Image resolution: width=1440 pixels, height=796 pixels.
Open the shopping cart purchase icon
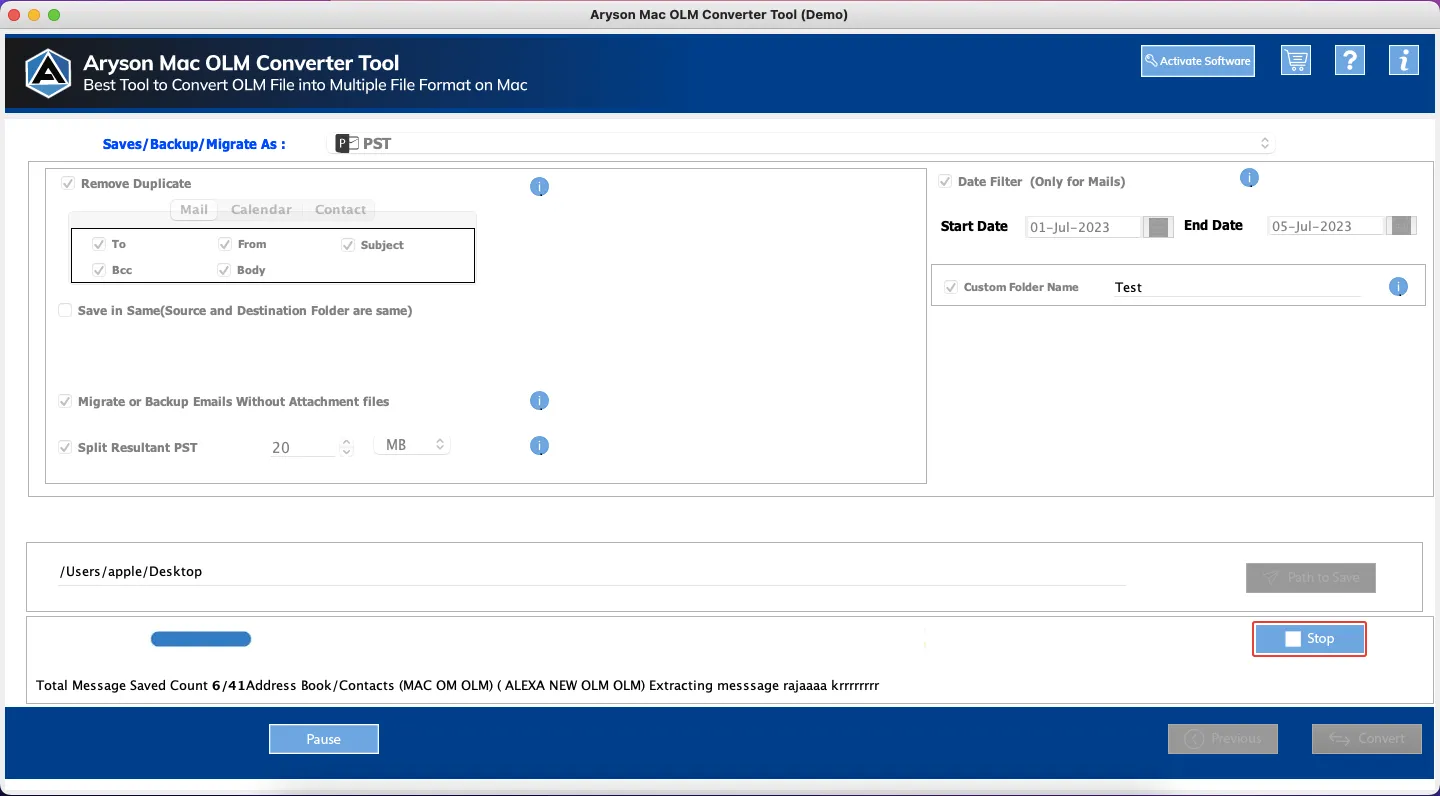point(1296,60)
